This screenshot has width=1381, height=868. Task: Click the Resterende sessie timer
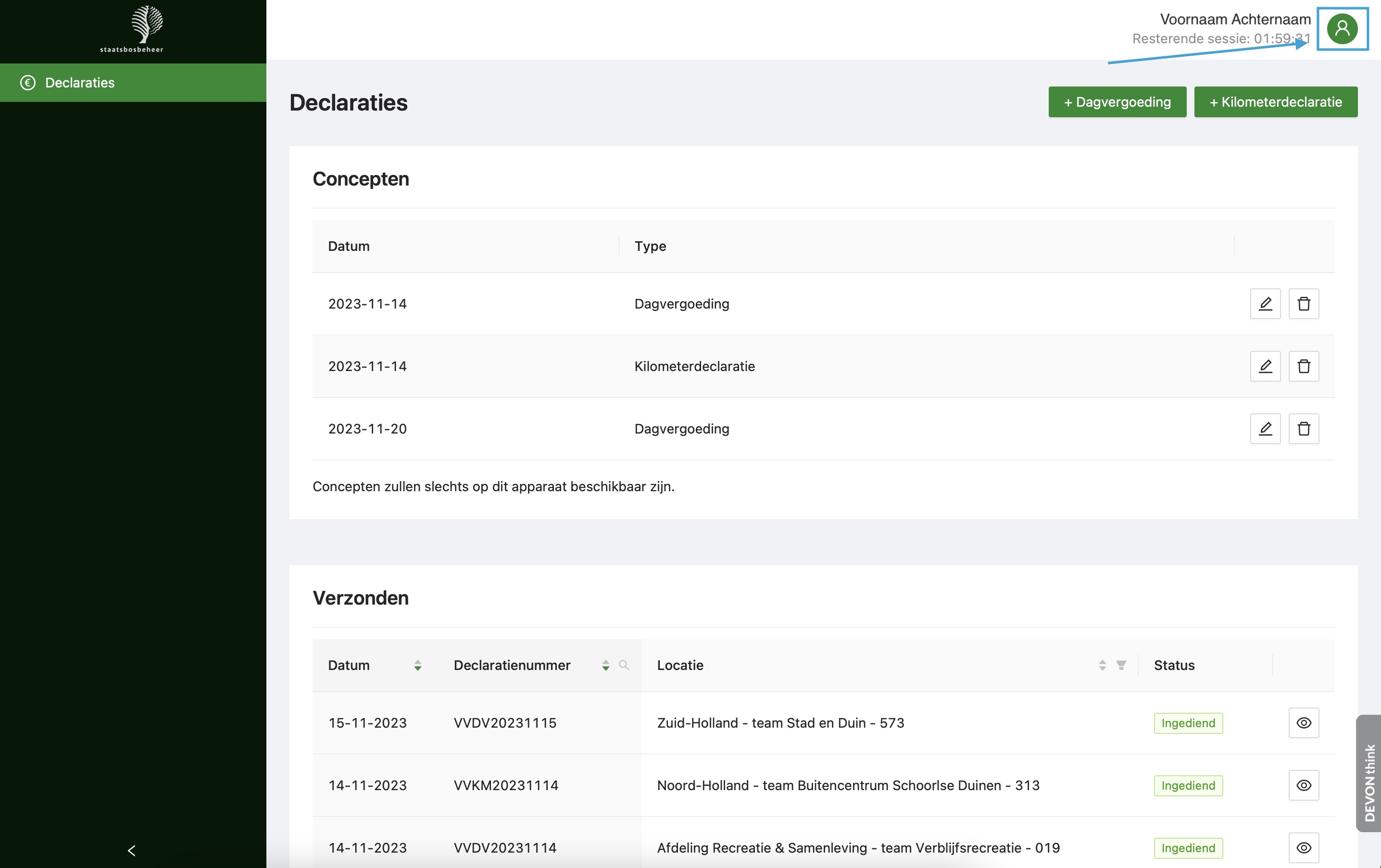coord(1221,38)
